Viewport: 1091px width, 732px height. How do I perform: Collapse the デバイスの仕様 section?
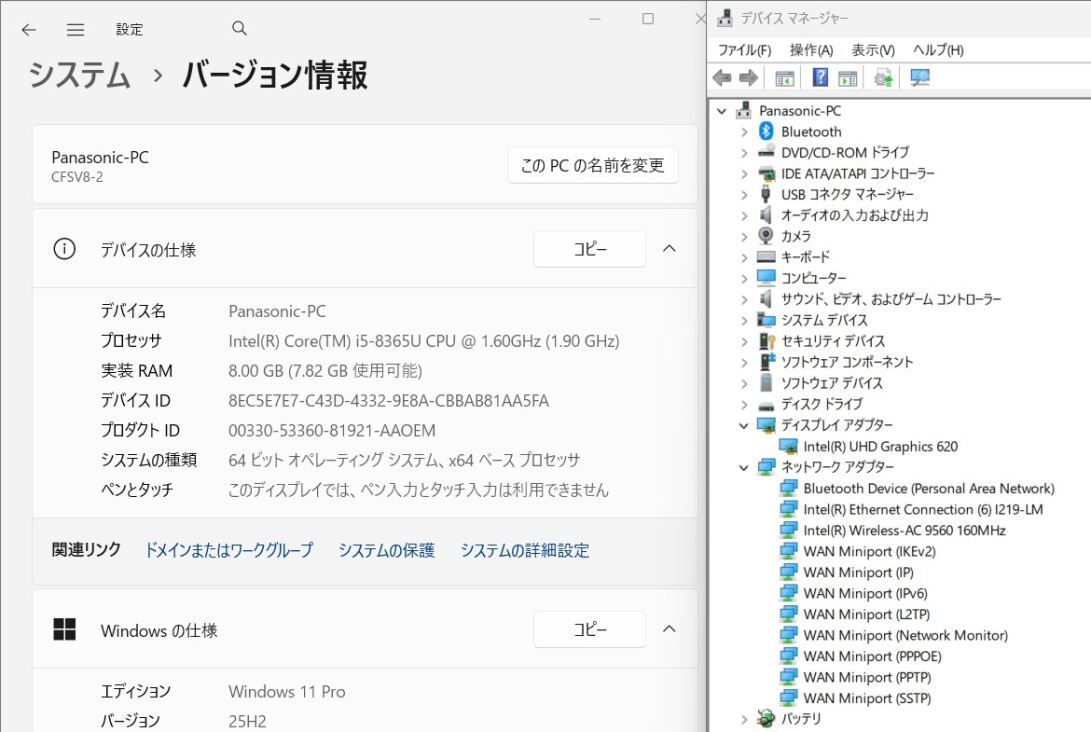(670, 248)
